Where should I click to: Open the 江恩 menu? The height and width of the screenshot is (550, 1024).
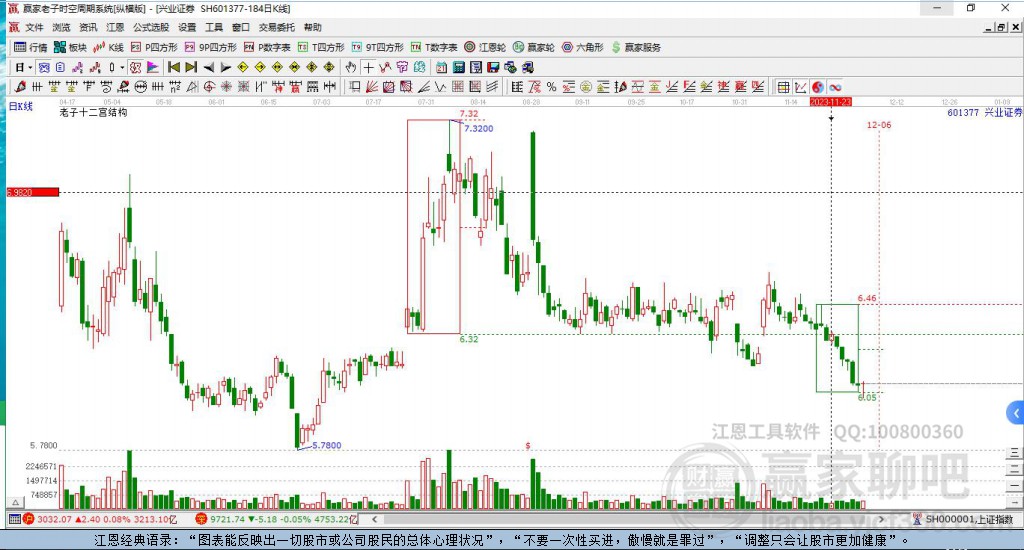pos(115,27)
